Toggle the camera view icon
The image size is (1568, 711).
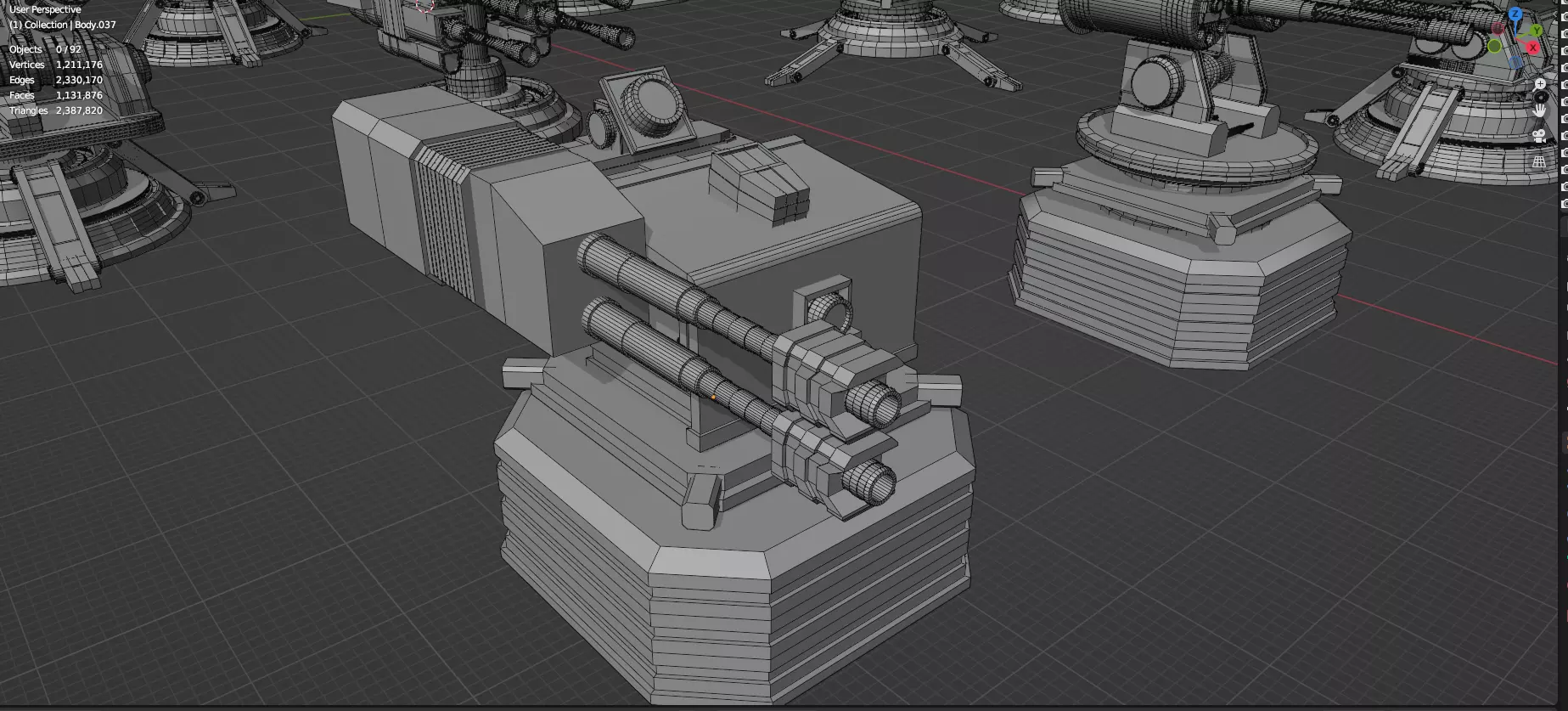(1539, 135)
